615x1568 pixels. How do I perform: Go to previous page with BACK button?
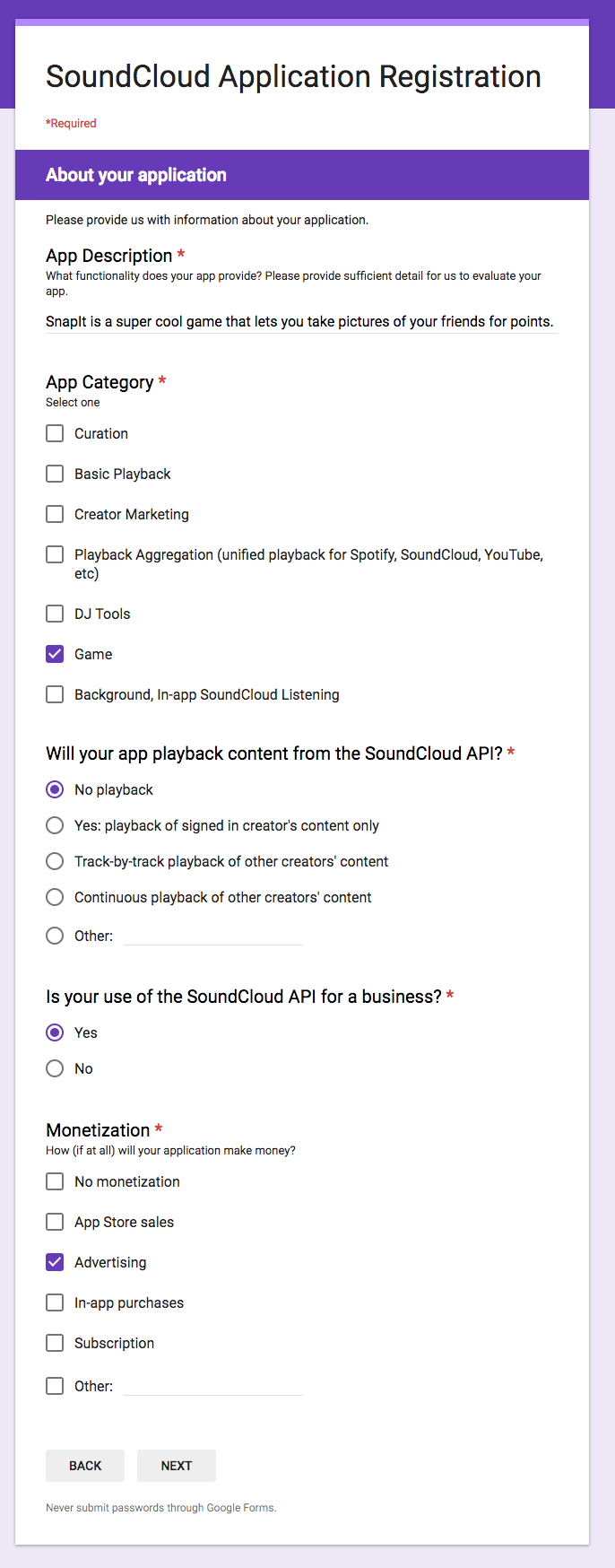coord(85,1466)
